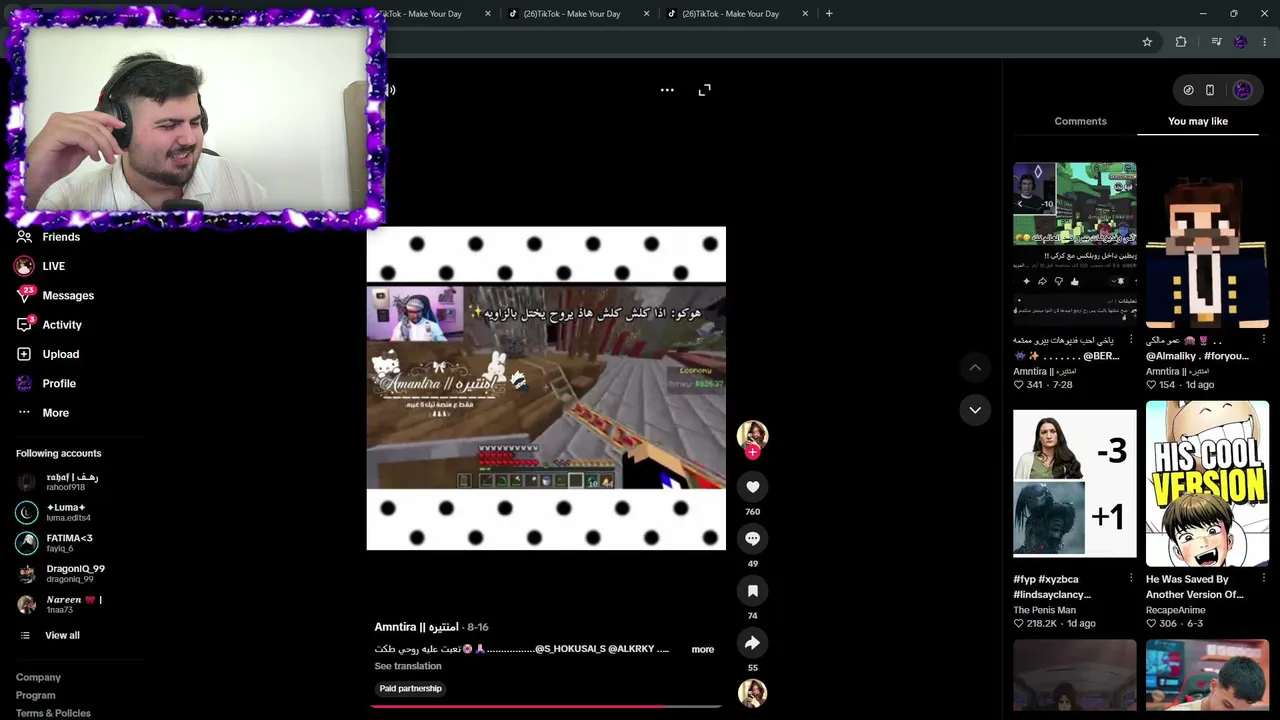Play the '-3 +1' rating video thumbnail
The width and height of the screenshot is (1280, 720).
click(x=1075, y=484)
